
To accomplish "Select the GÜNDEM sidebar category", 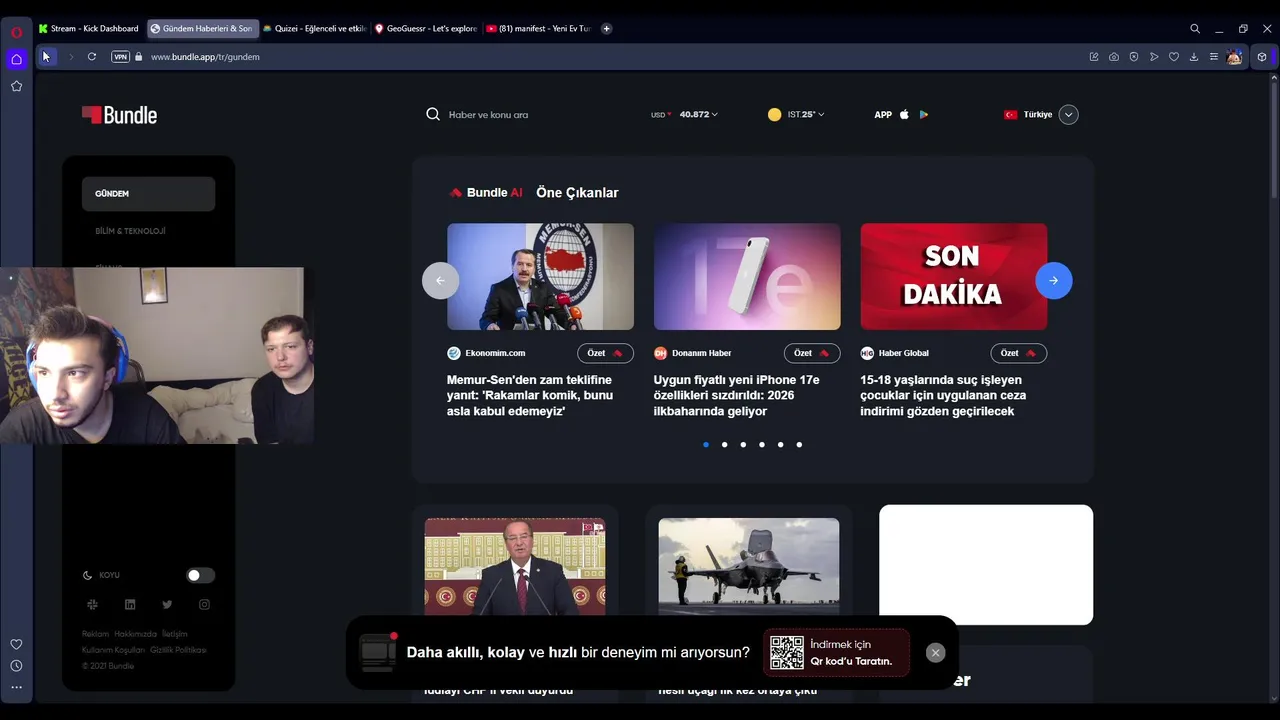I will pyautogui.click(x=148, y=194).
